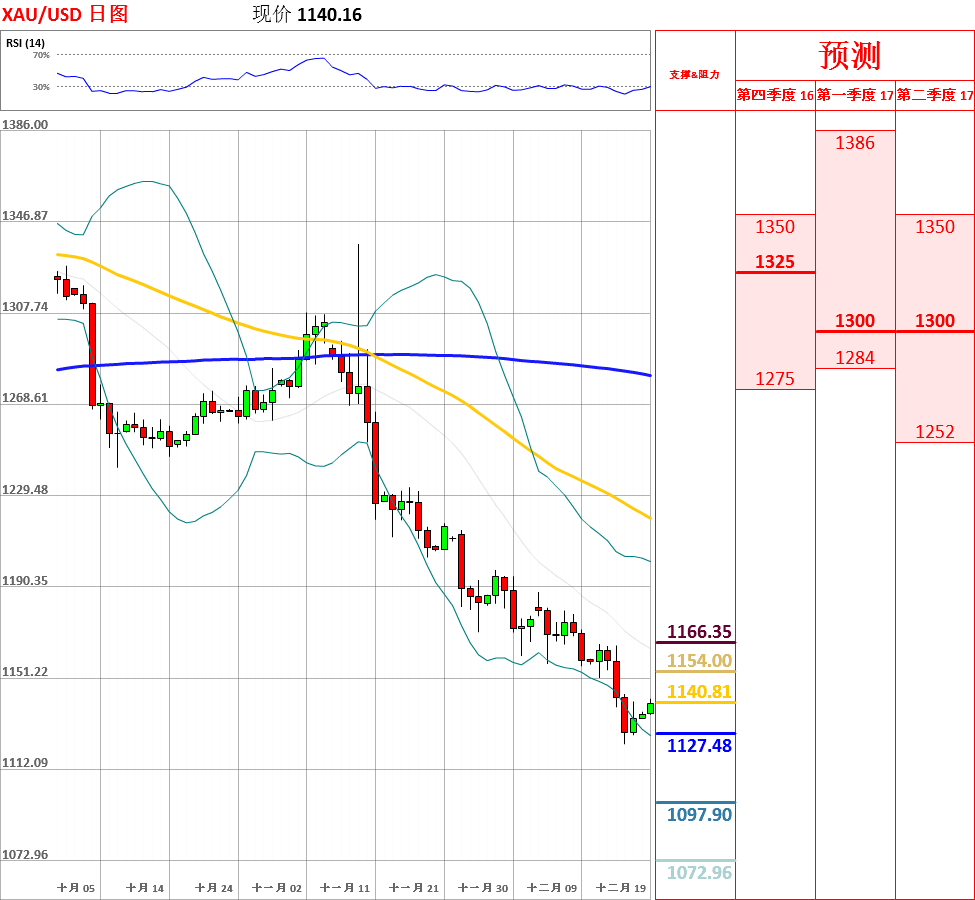Click the XAU/USD 日图 chart title

pos(65,14)
